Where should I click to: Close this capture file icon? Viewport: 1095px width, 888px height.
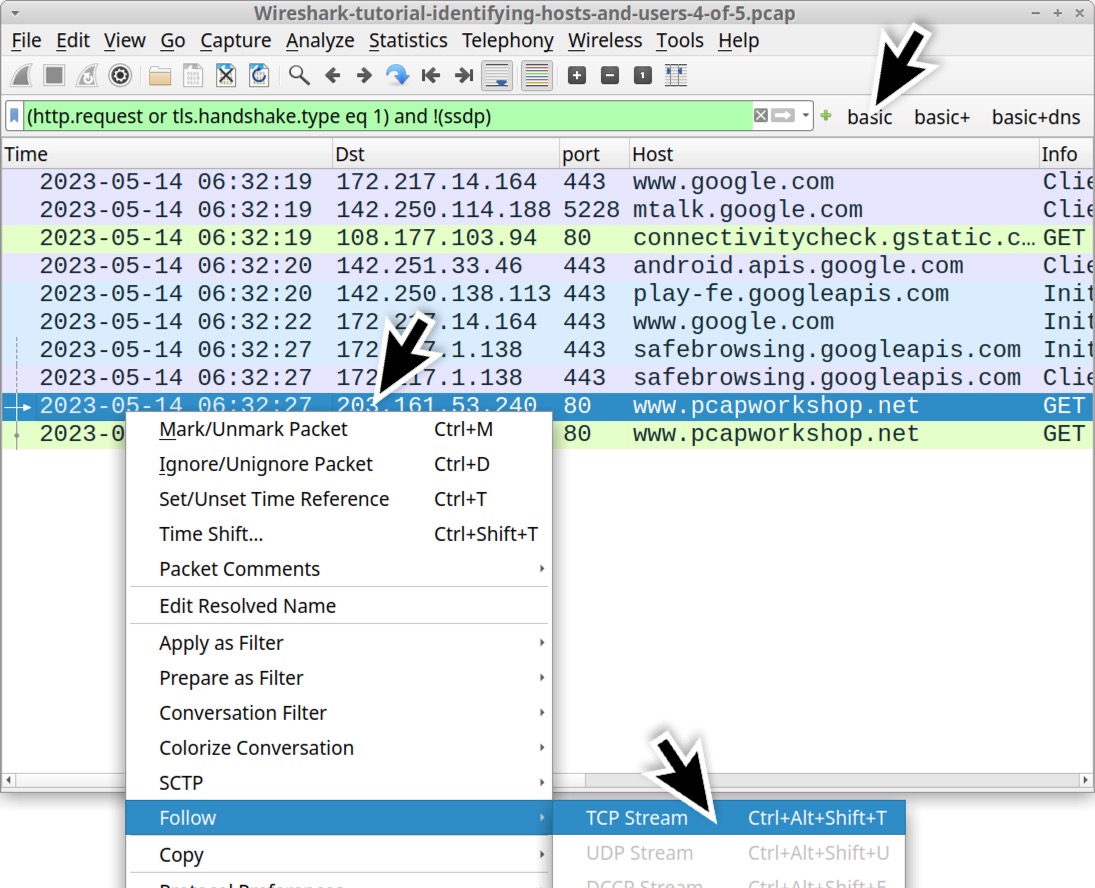point(226,75)
